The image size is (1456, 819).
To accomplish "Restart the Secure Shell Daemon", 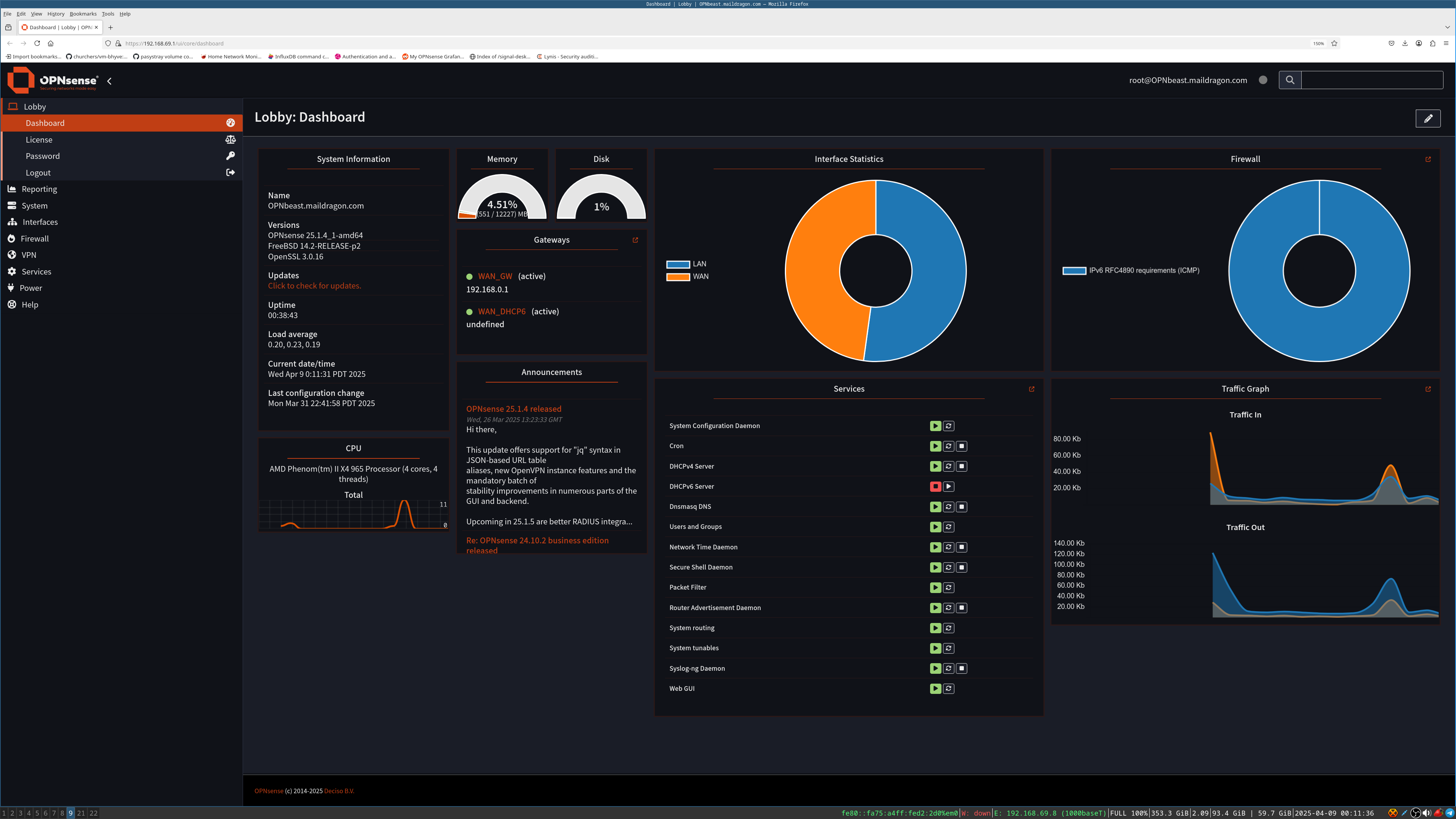I will click(x=948, y=567).
